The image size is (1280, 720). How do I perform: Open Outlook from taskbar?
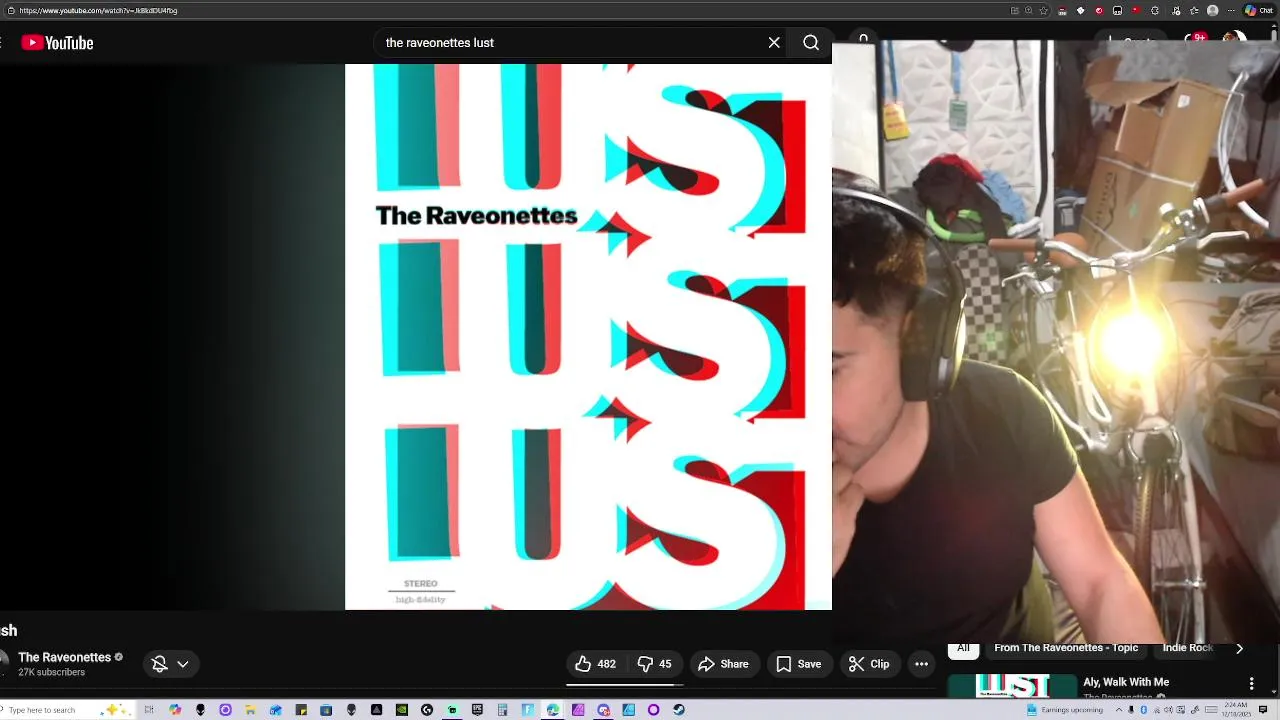[x=275, y=710]
